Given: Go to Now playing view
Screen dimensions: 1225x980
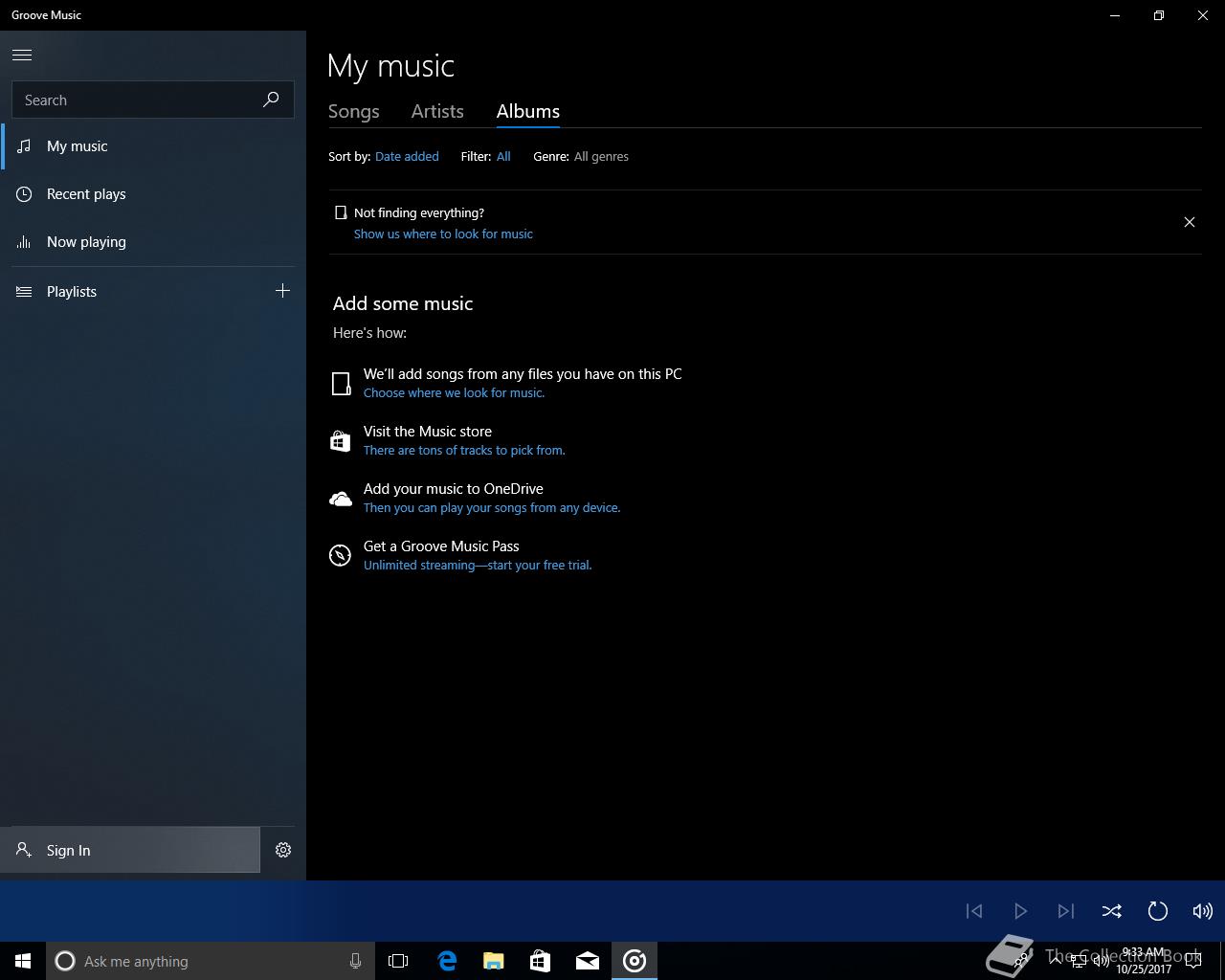Looking at the screenshot, I should pos(153,242).
